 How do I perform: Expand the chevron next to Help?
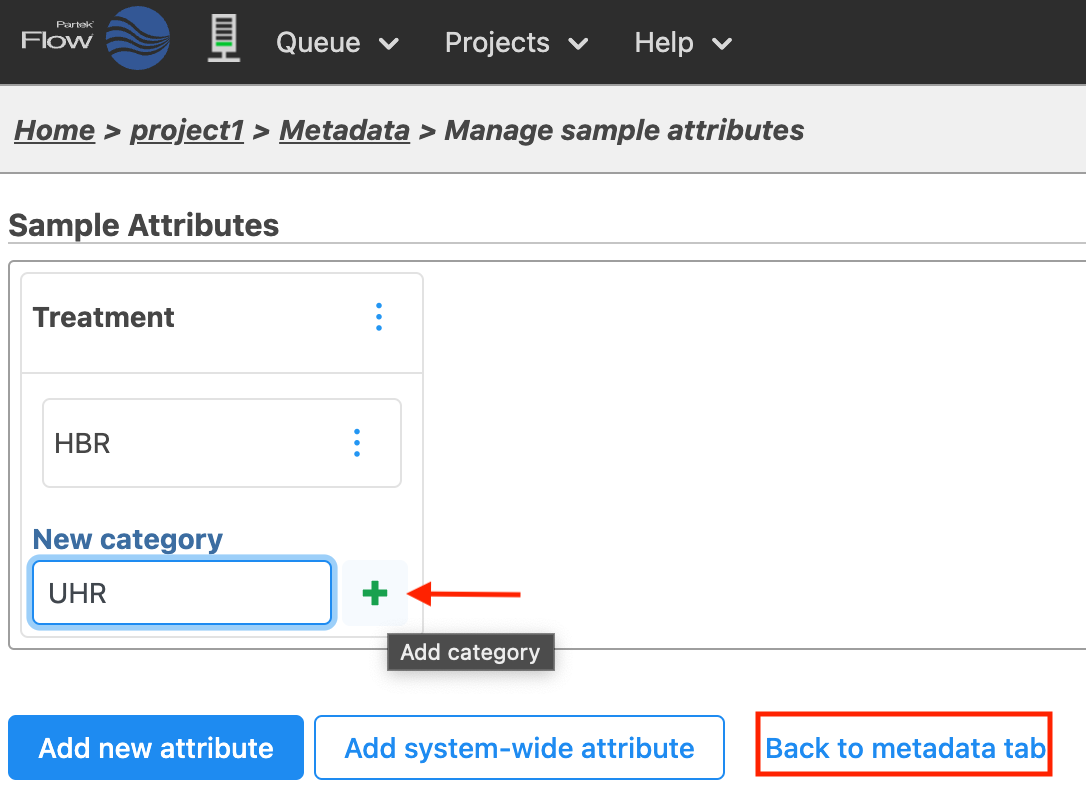coord(721,44)
